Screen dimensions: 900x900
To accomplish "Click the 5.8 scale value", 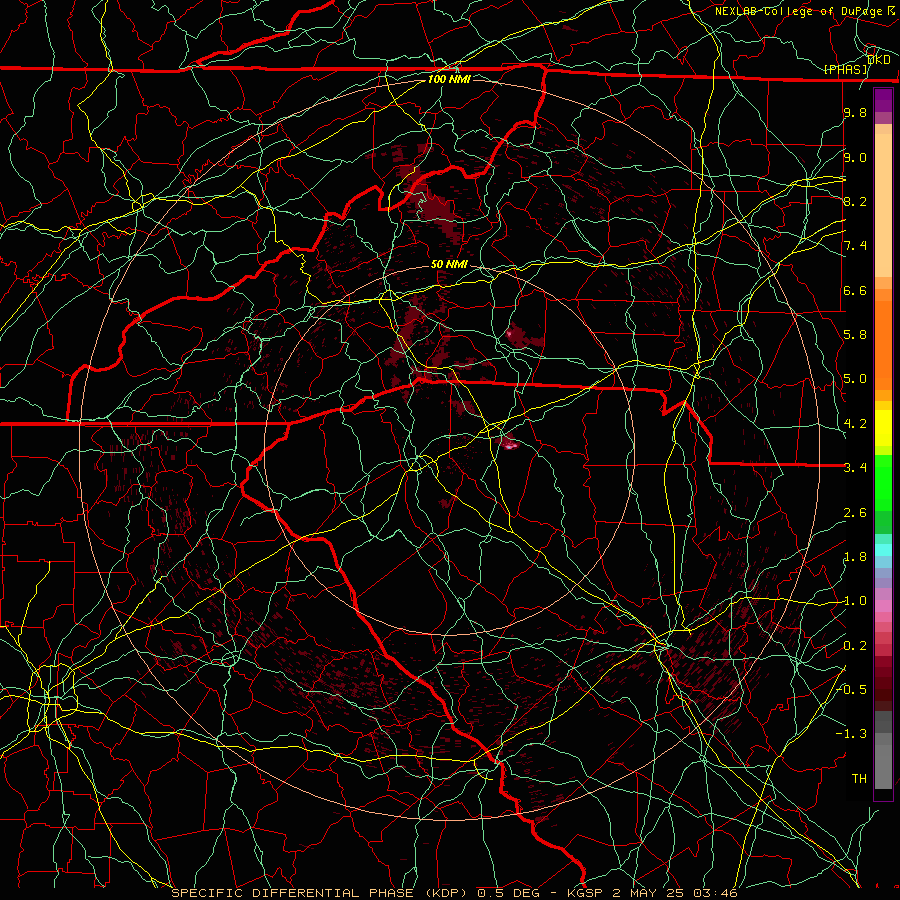I will point(855,335).
